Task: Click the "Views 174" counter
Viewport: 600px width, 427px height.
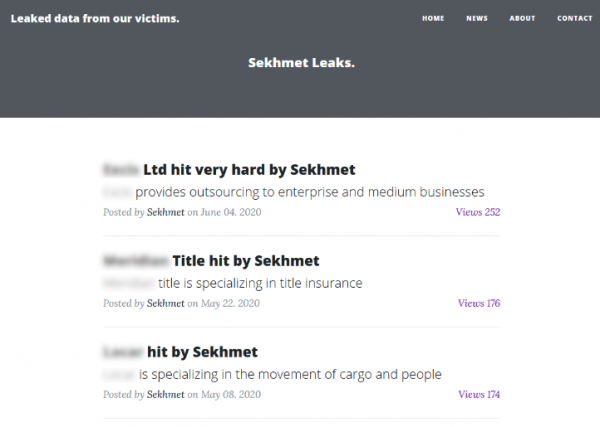Action: 478,395
